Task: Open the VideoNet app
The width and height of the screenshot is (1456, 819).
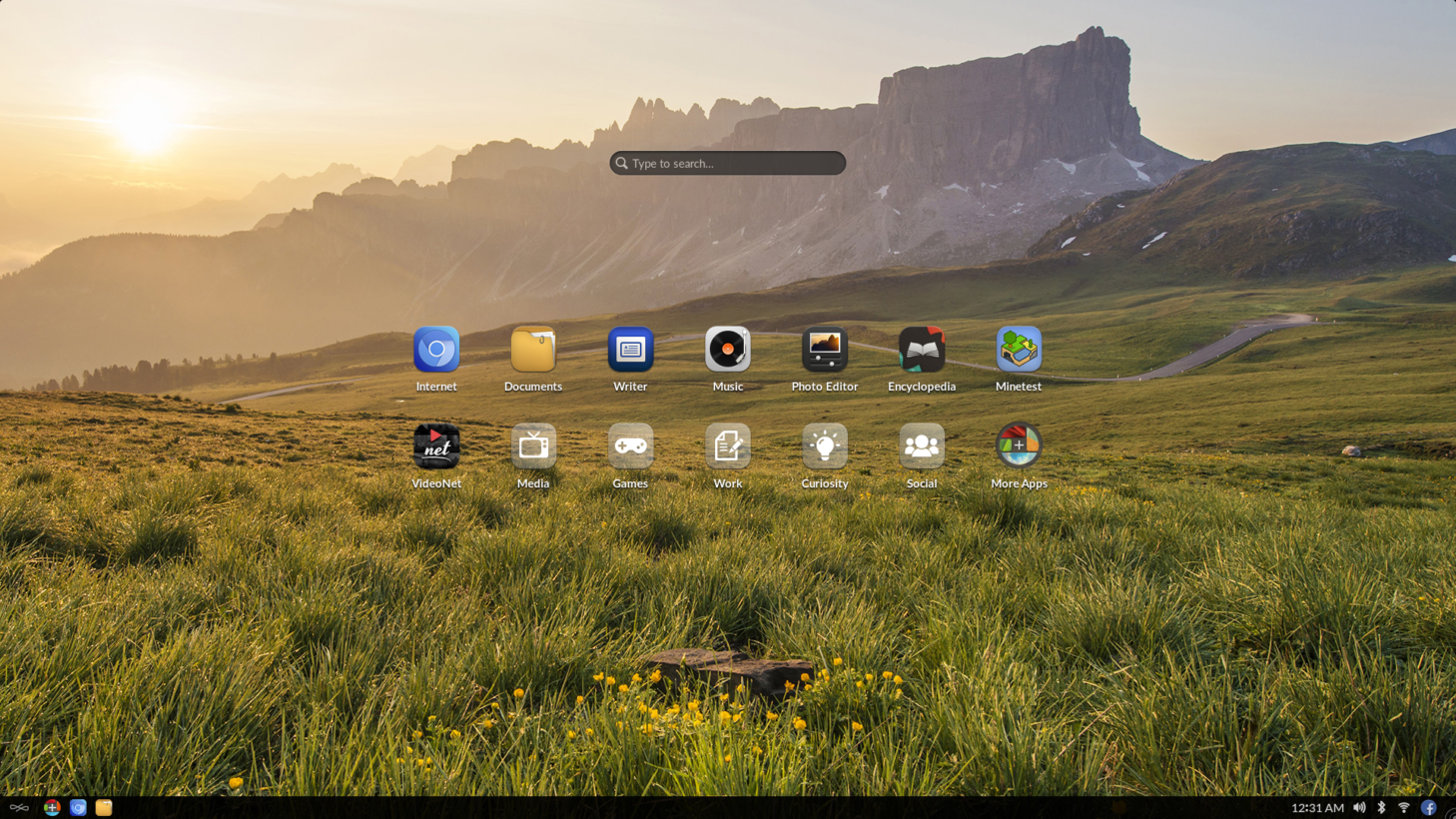Action: click(x=436, y=446)
